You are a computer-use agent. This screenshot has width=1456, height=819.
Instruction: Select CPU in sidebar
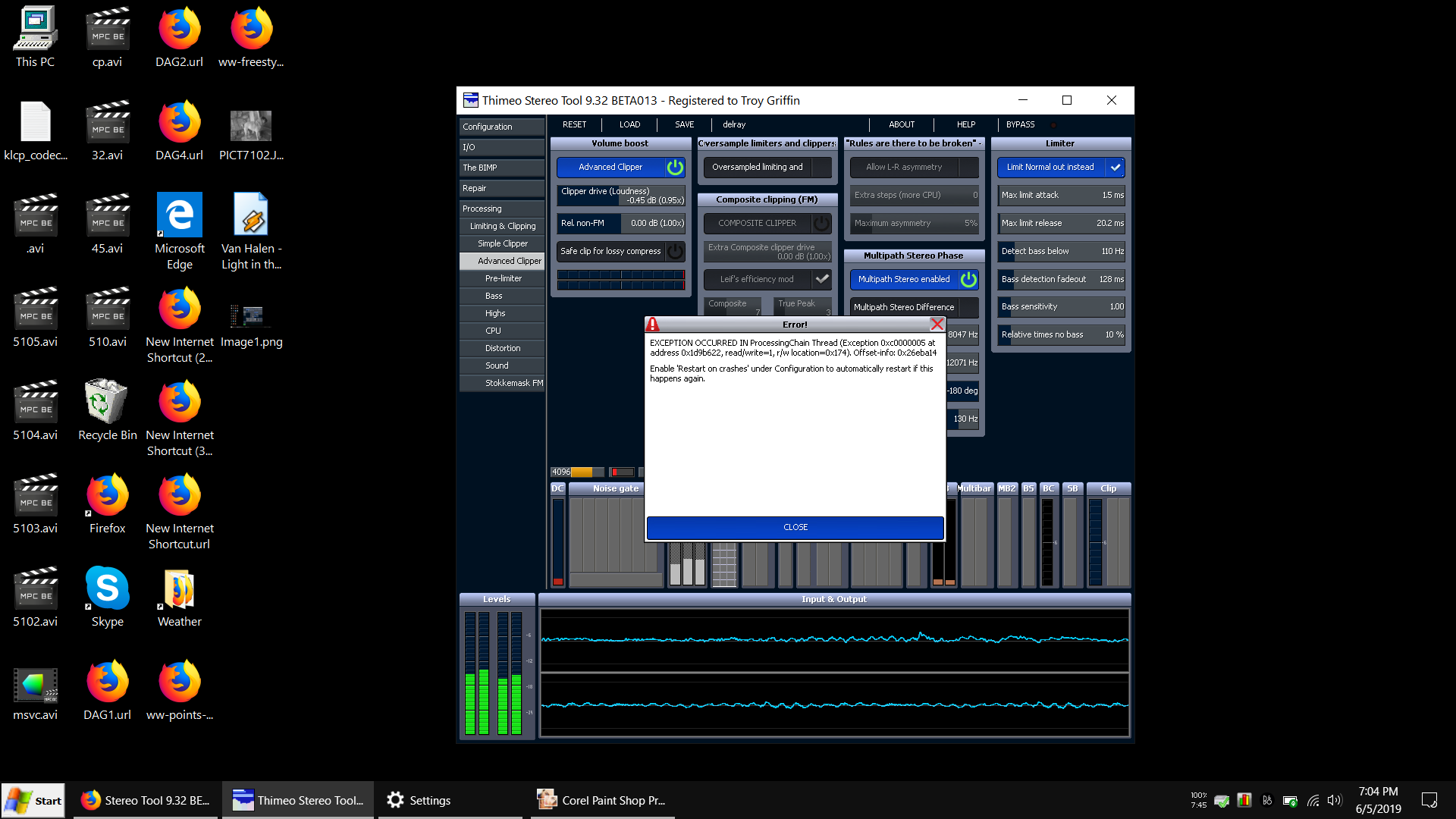tap(502, 331)
